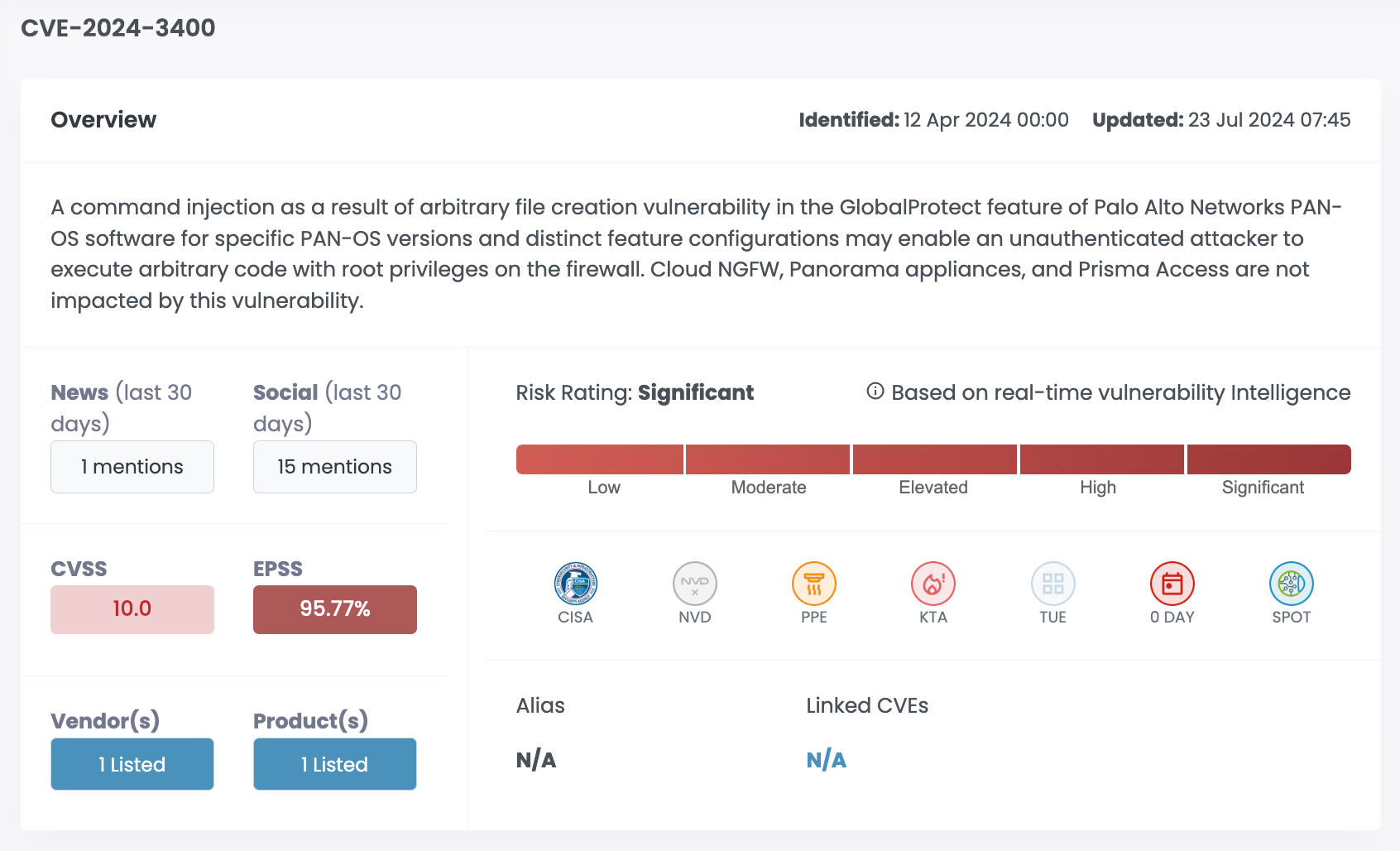Open the News 1 mentions box

point(132,467)
